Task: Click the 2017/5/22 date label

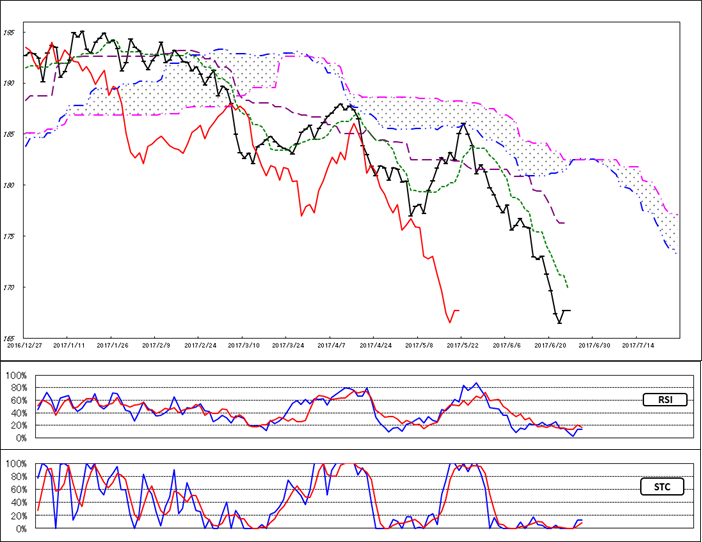Action: click(464, 343)
